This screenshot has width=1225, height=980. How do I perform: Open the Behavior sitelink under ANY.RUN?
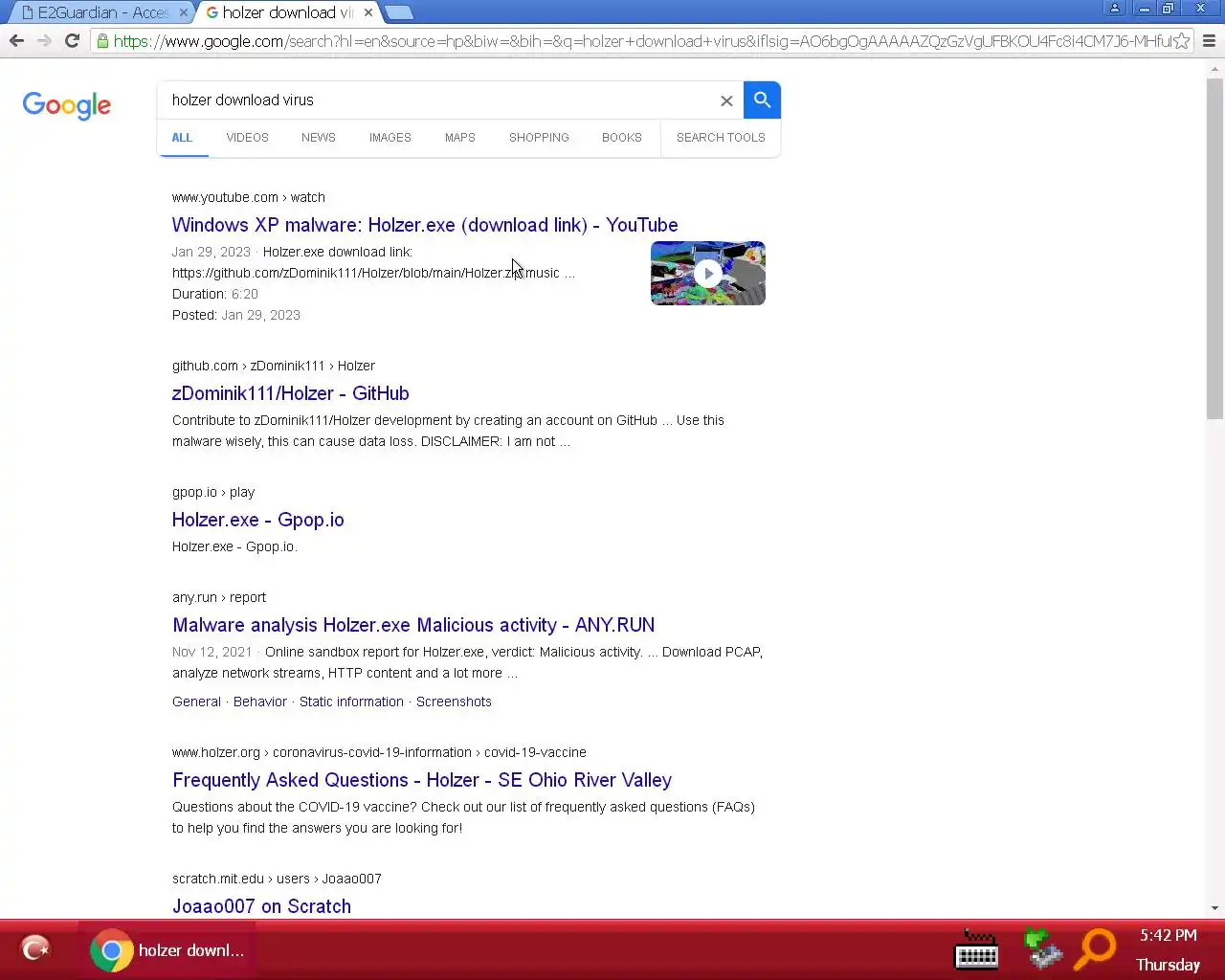coord(259,702)
